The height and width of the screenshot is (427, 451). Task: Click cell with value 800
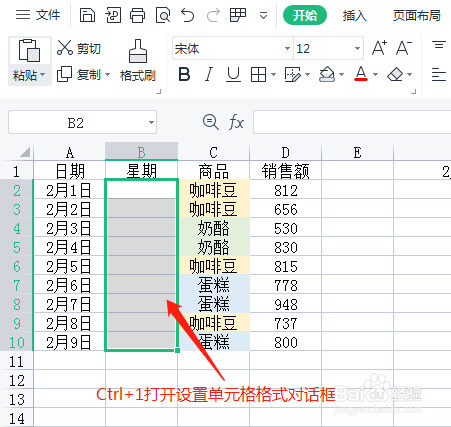coord(285,342)
